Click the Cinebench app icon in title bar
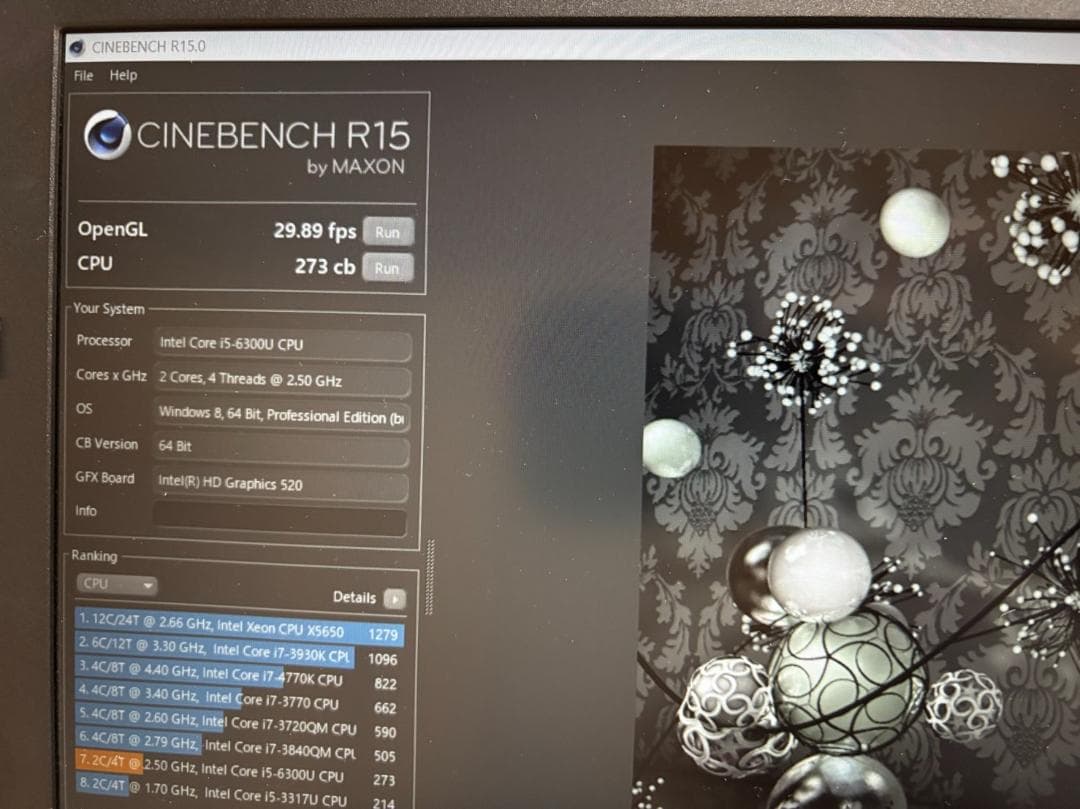Screen dimensions: 1080x809 (x=78, y=47)
